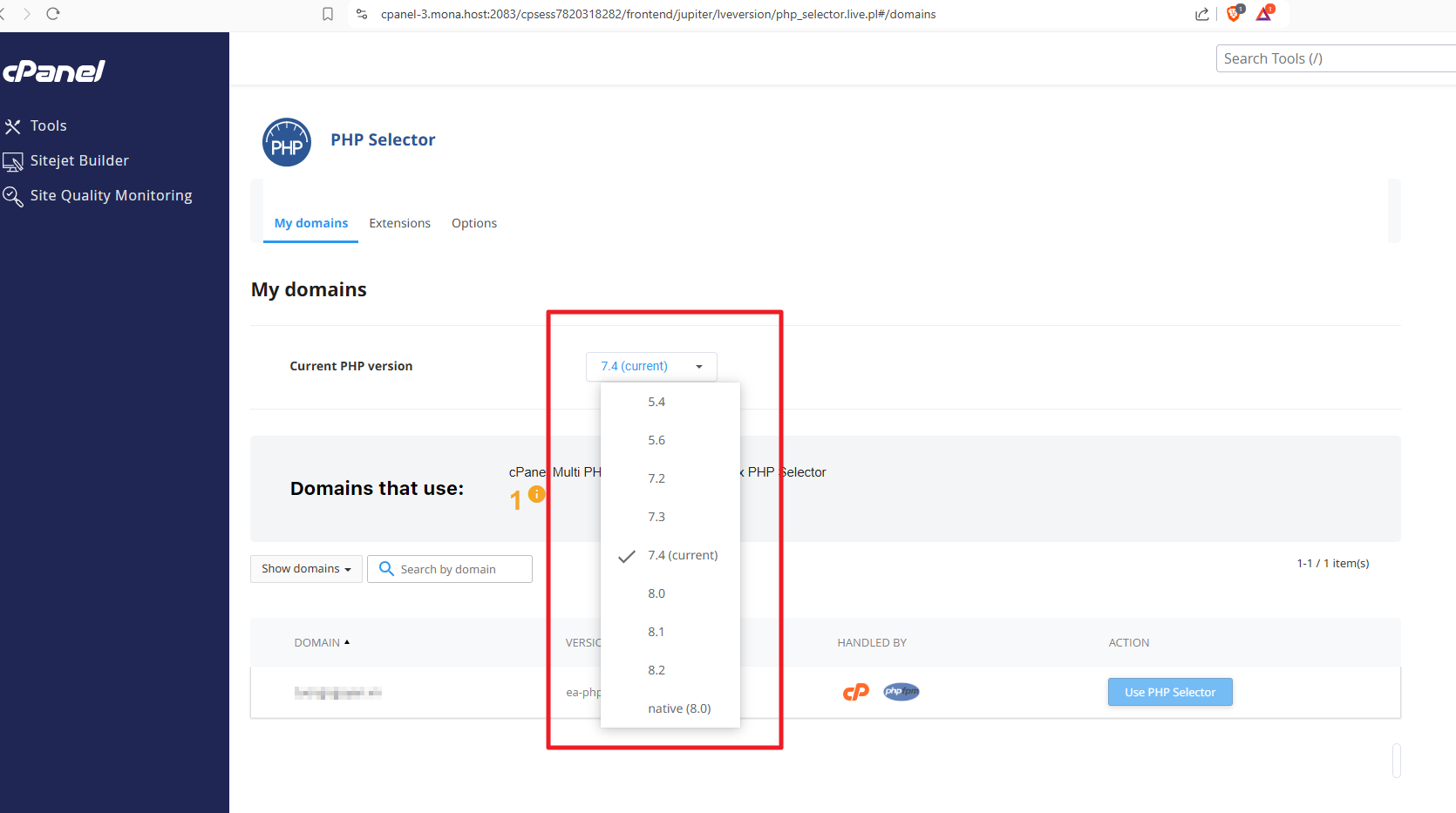
Task: Select the native (8.0) option
Action: point(670,708)
